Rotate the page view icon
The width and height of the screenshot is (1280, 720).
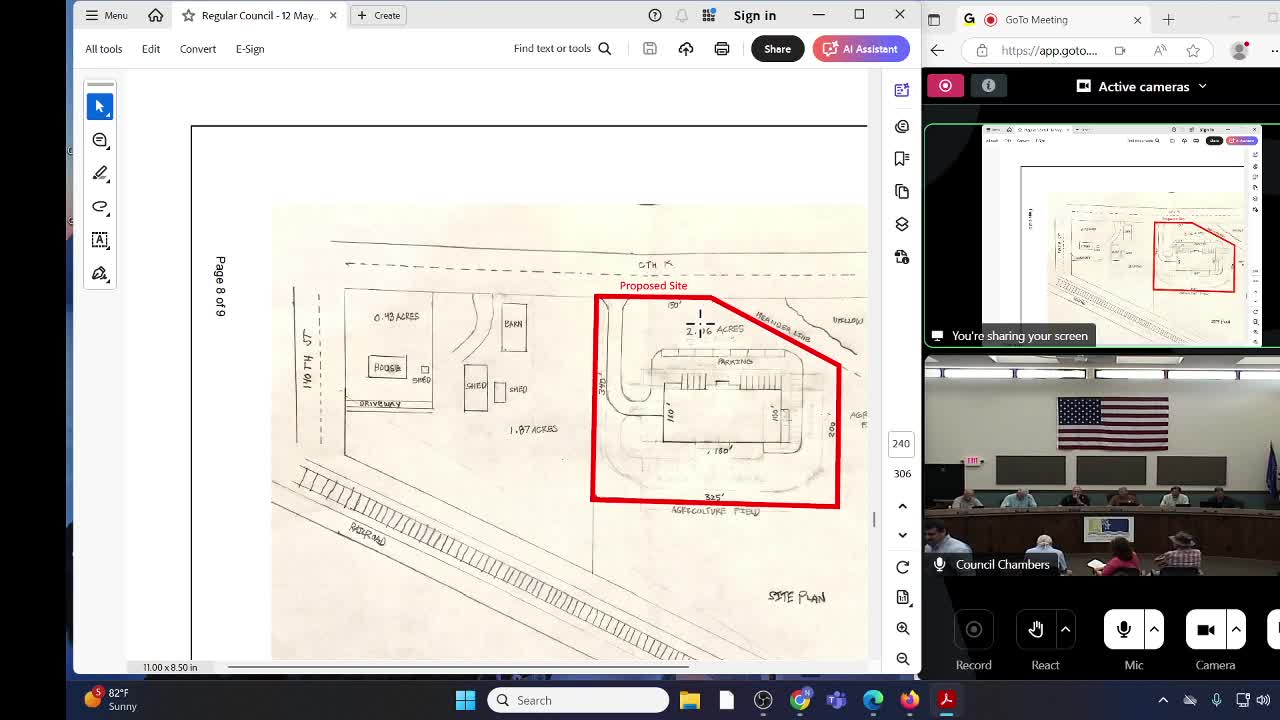(x=902, y=567)
